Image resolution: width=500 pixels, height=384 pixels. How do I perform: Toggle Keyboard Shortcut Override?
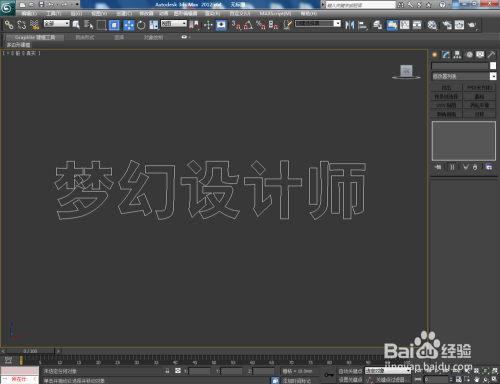tap(221, 25)
